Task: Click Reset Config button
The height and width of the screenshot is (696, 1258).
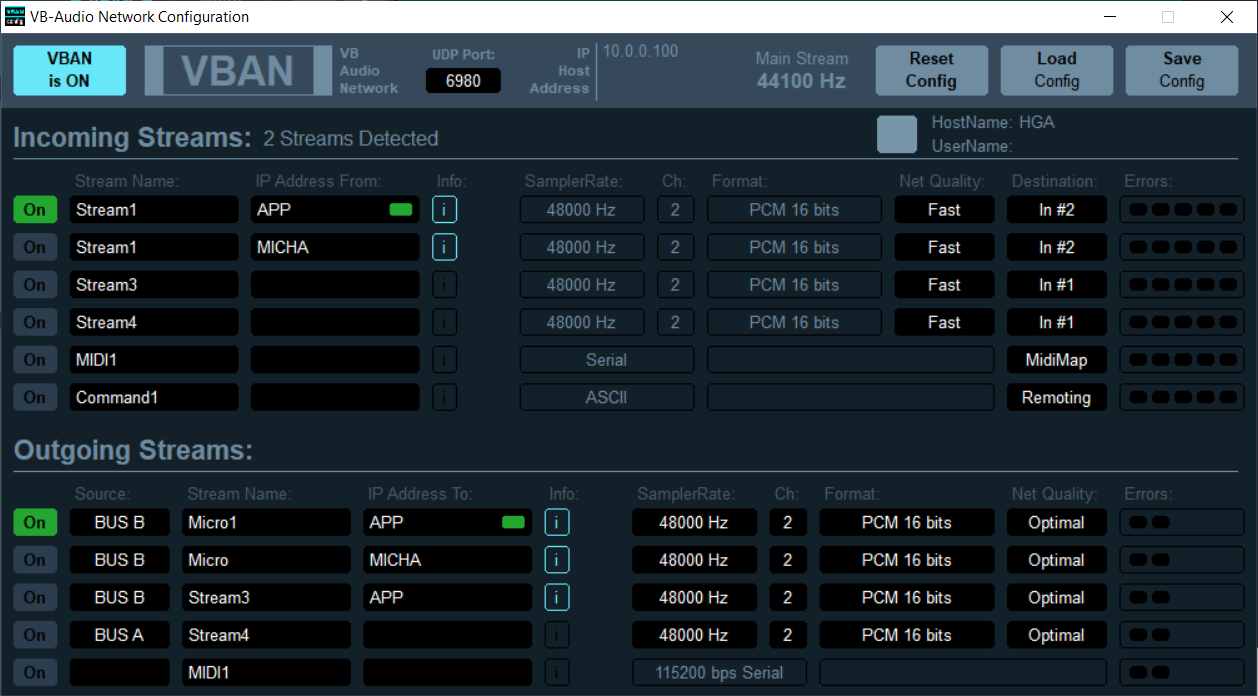Action: click(932, 70)
